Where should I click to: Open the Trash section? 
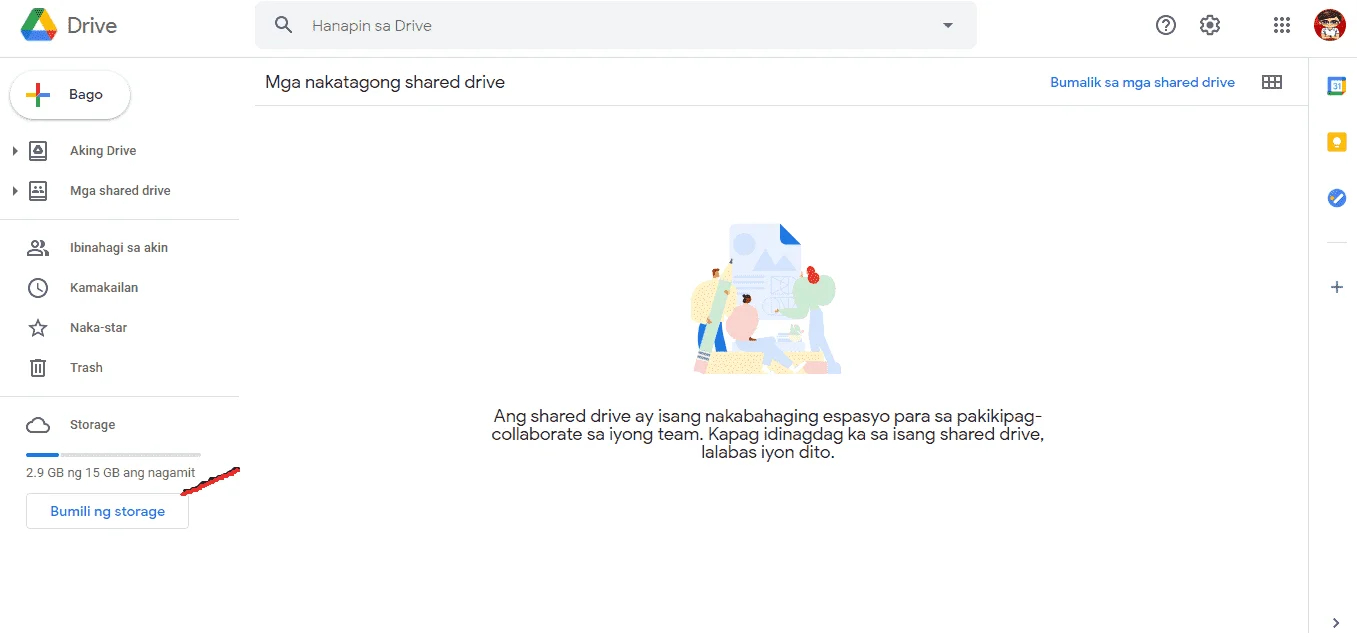(86, 368)
